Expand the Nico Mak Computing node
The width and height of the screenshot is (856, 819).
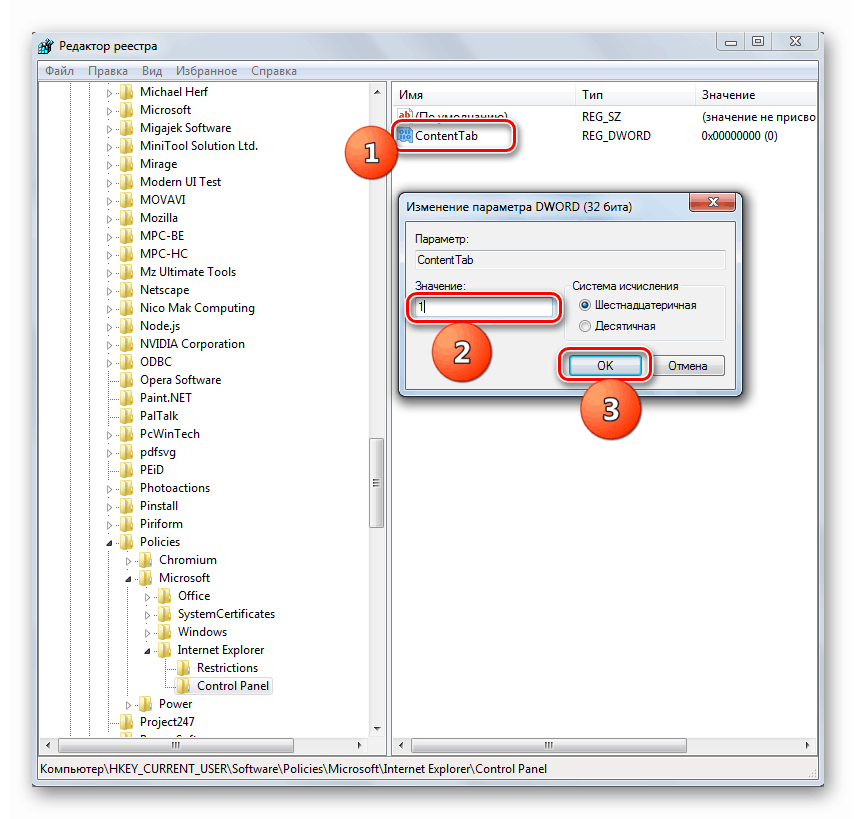coord(109,309)
